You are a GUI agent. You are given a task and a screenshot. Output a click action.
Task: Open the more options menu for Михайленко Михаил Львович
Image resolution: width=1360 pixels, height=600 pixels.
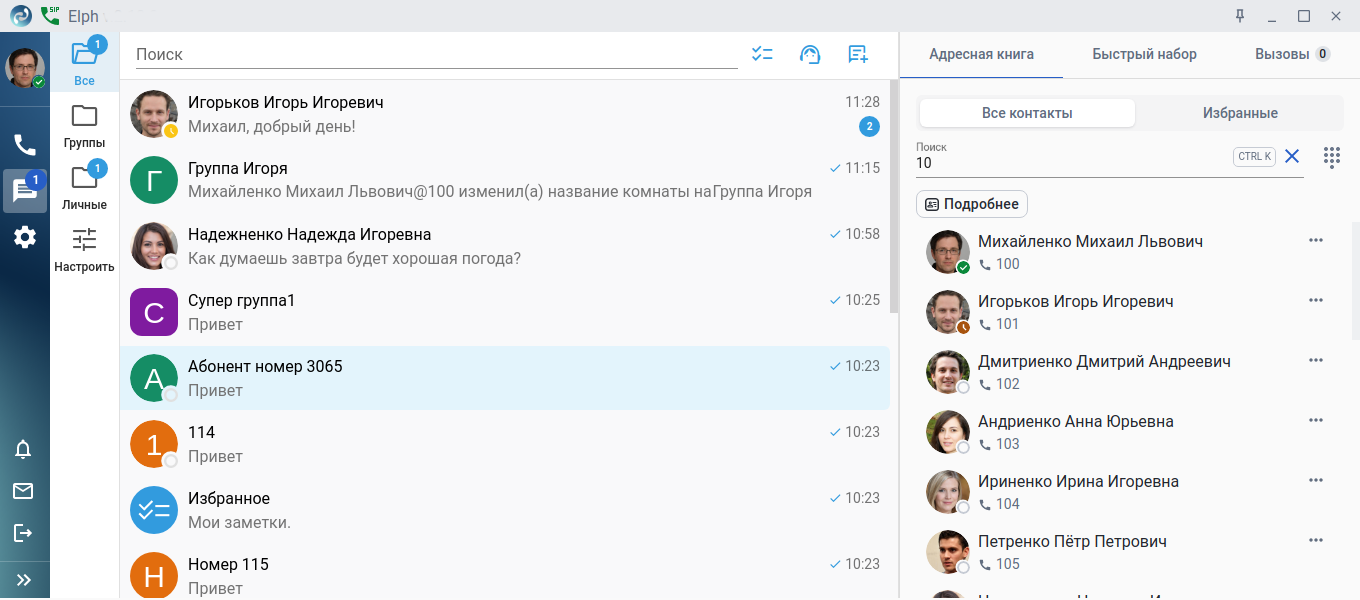click(1315, 240)
